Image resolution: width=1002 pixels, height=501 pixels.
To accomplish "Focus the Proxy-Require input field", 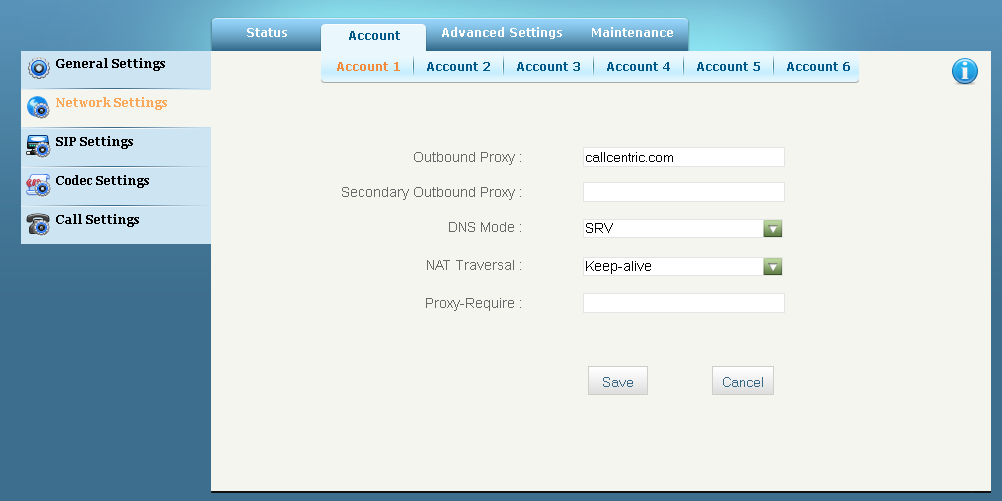I will [x=684, y=303].
